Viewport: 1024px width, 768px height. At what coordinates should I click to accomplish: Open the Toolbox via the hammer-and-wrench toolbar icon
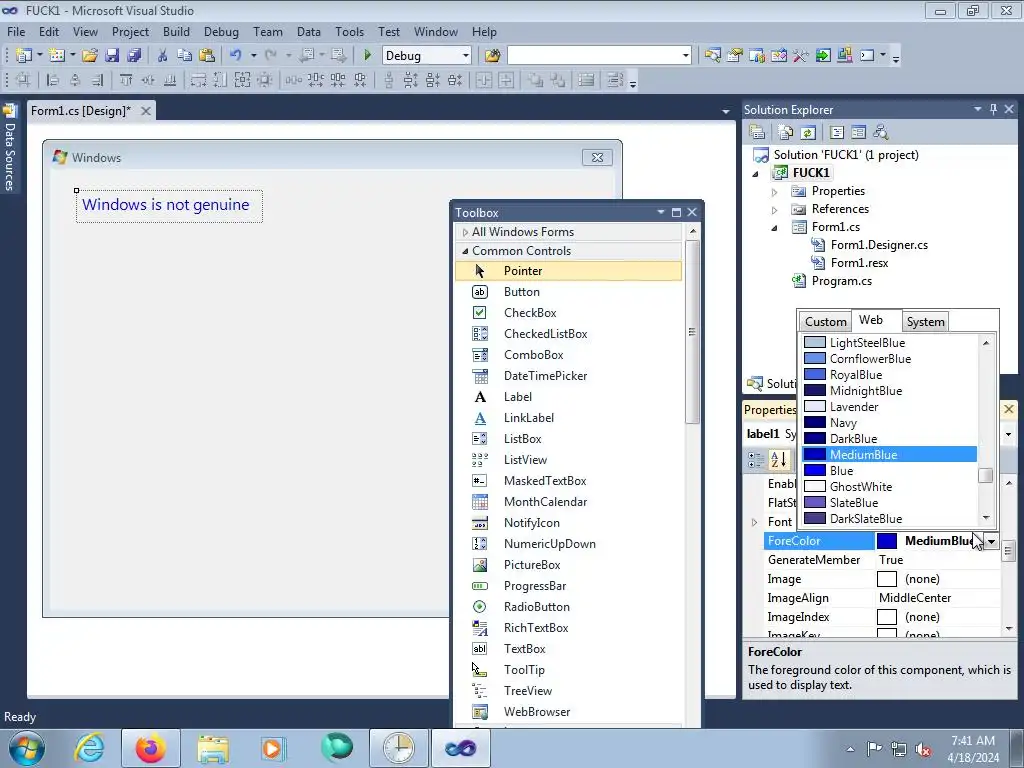tap(801, 56)
